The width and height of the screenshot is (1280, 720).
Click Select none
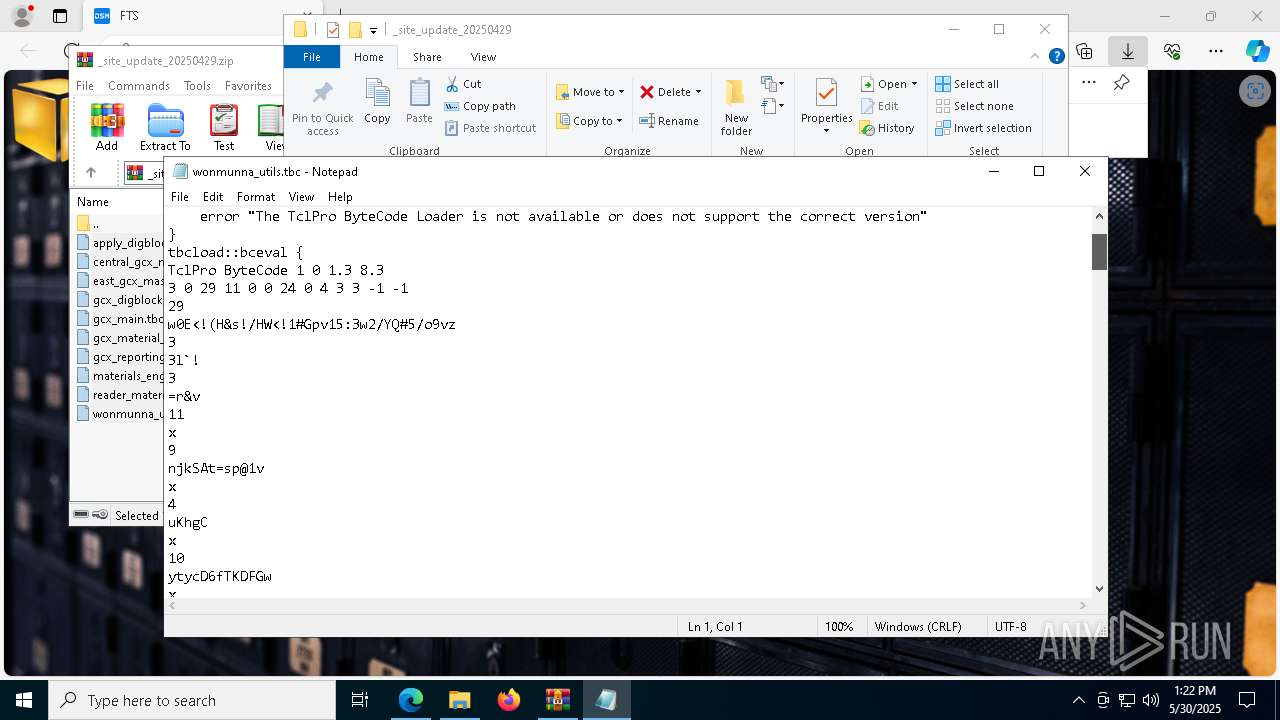tap(974, 106)
